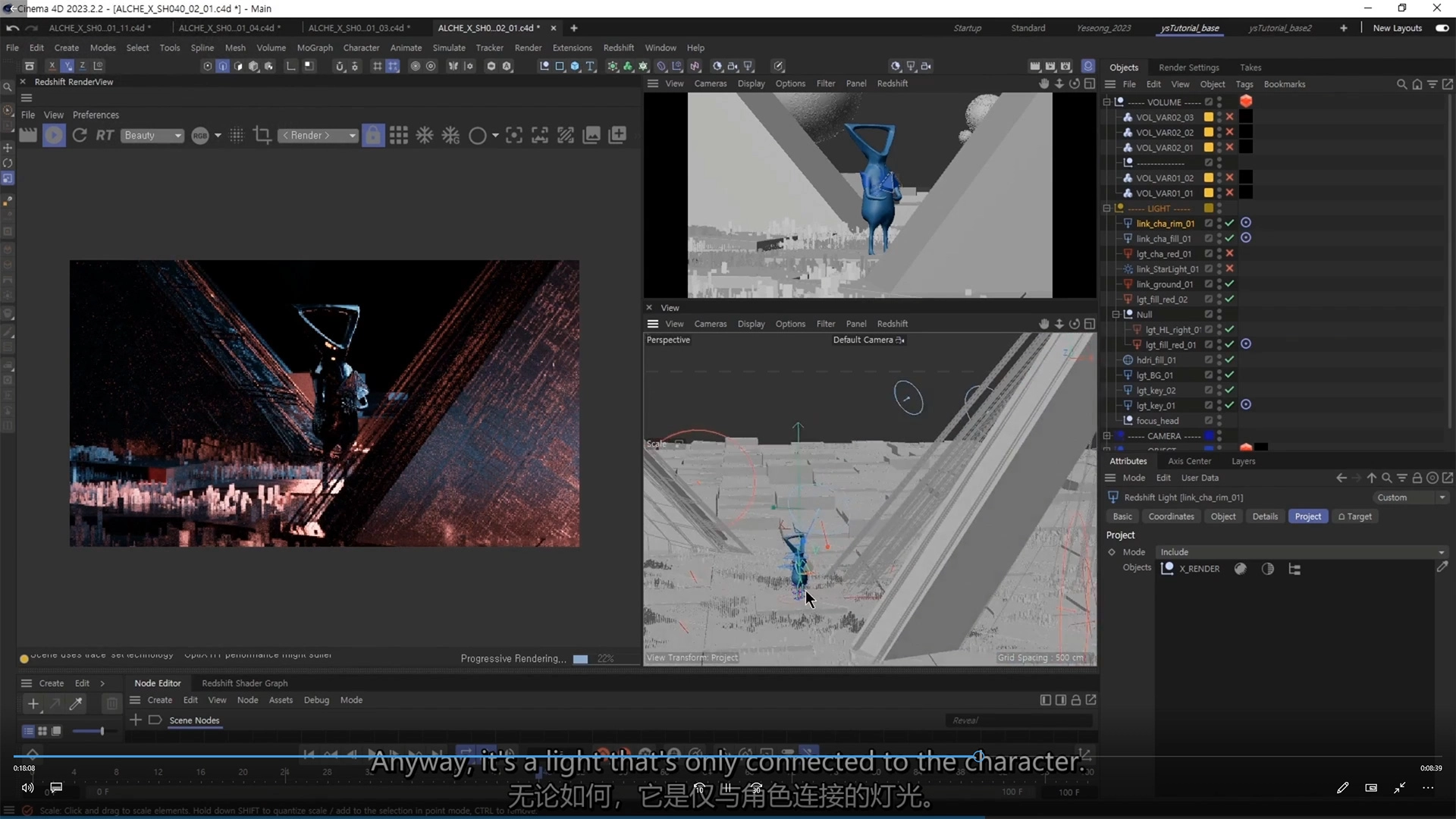
Task: Enable the lgt_cha_red_01 light red cross toggle
Action: pyautogui.click(x=1229, y=254)
